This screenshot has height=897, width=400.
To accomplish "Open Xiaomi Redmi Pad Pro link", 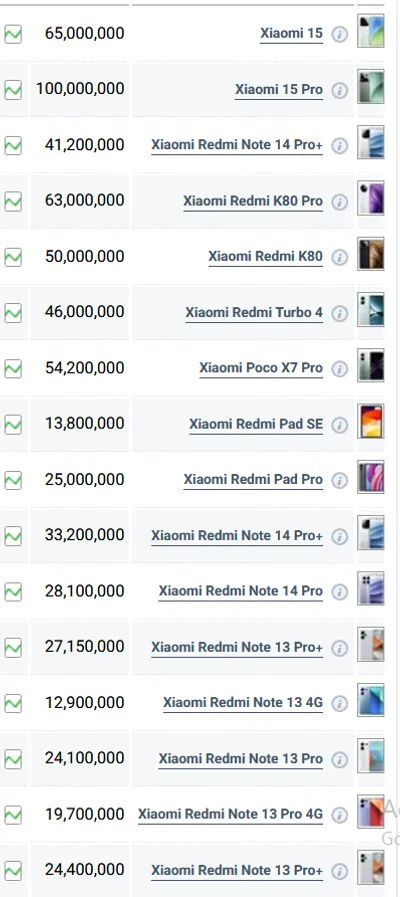I will click(253, 480).
